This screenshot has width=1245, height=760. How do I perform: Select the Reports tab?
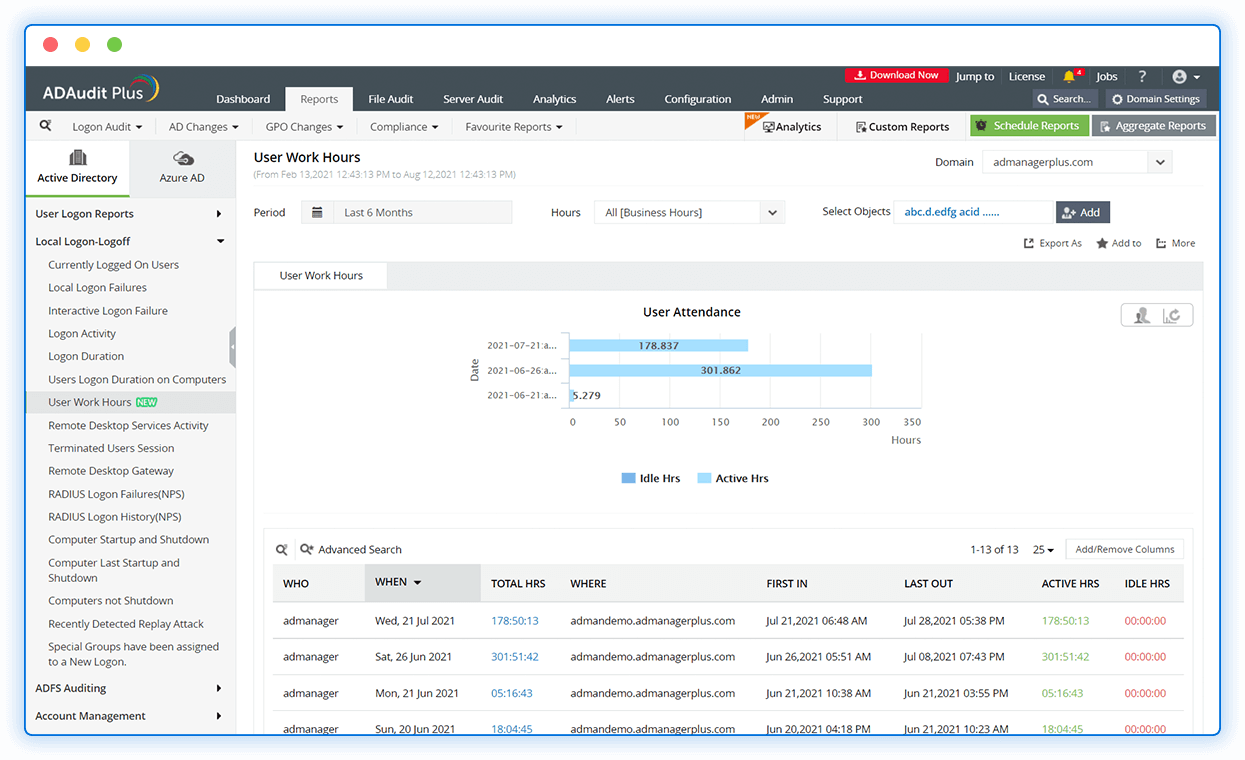coord(319,99)
